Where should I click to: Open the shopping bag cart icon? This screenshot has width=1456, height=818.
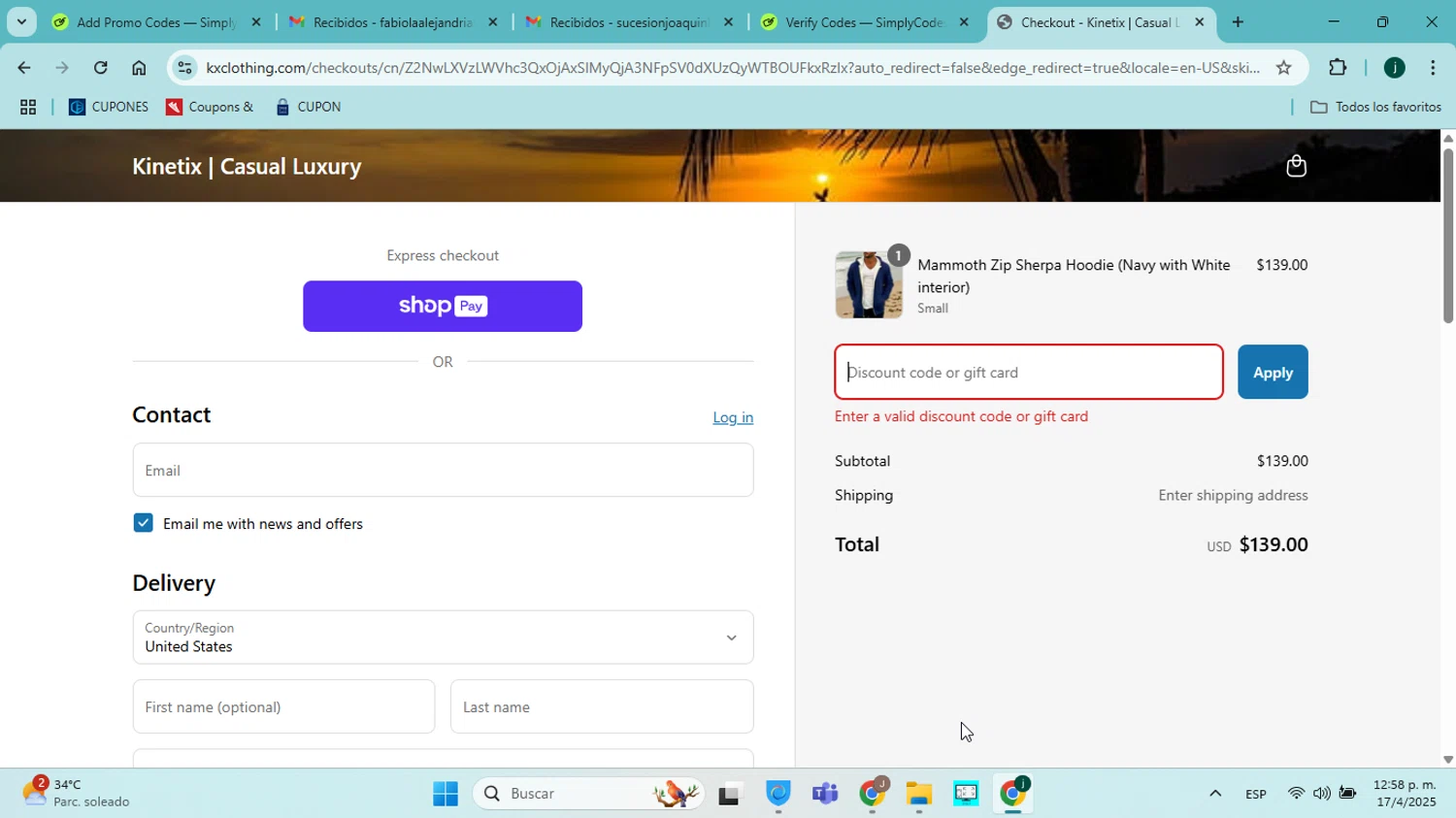click(x=1296, y=166)
